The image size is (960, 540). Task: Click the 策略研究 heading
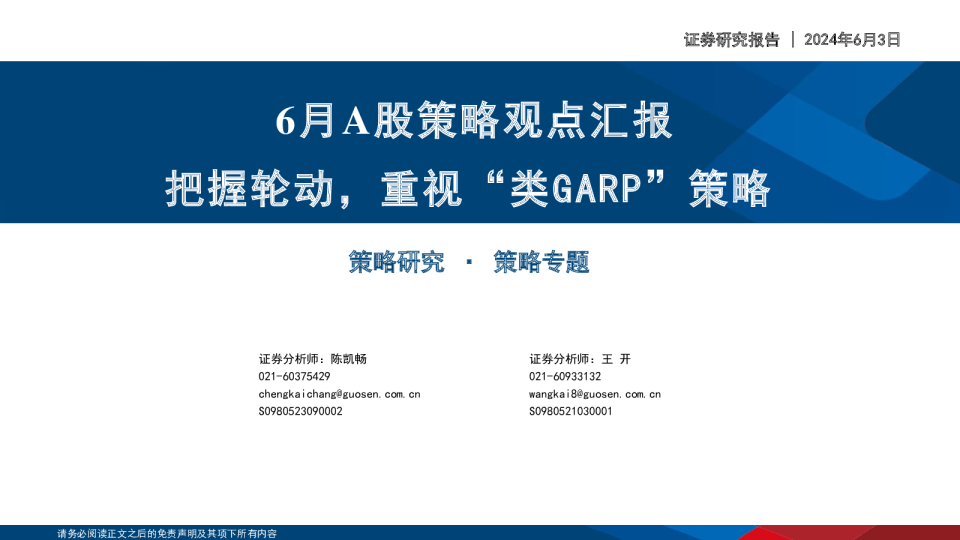pos(396,263)
